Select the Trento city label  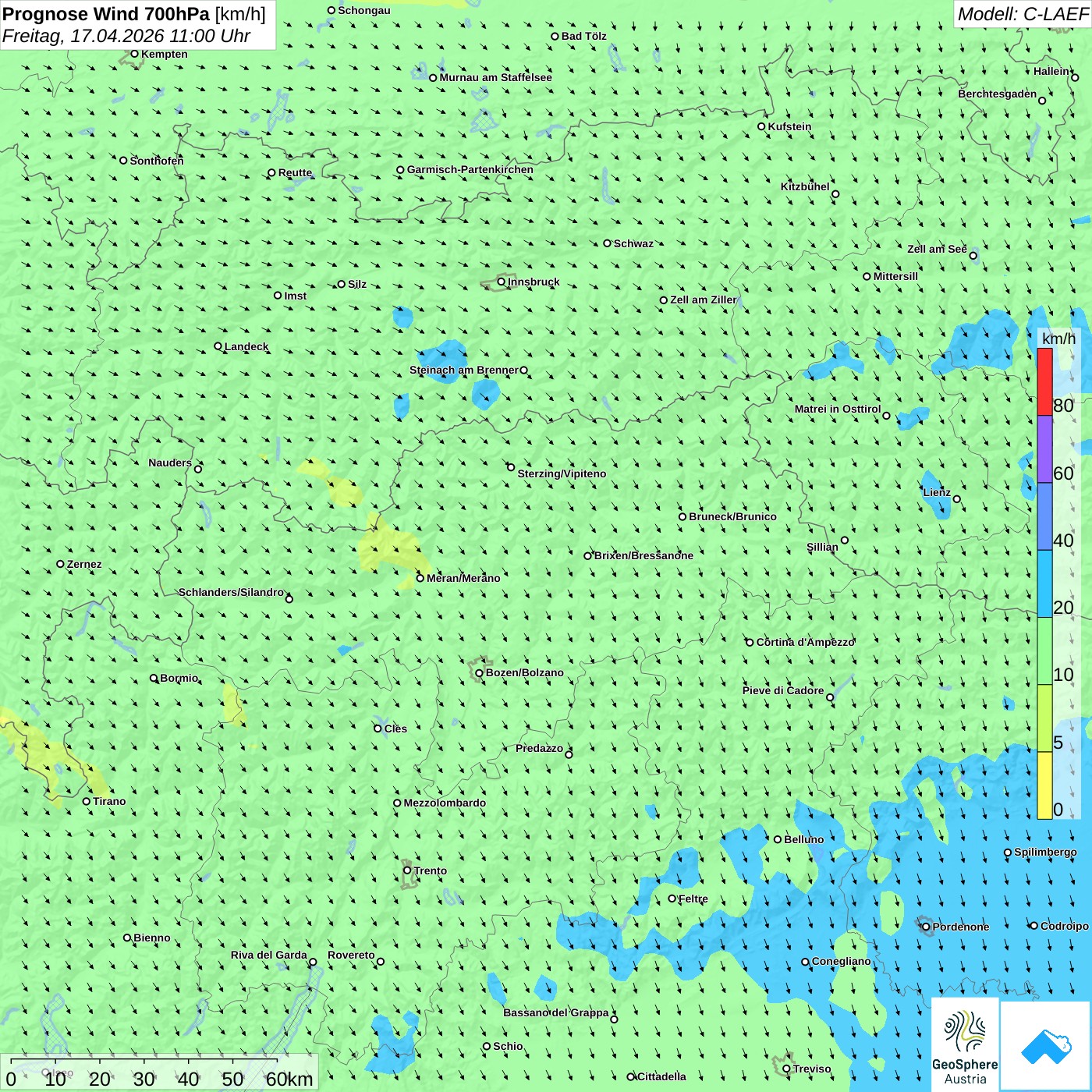click(430, 870)
